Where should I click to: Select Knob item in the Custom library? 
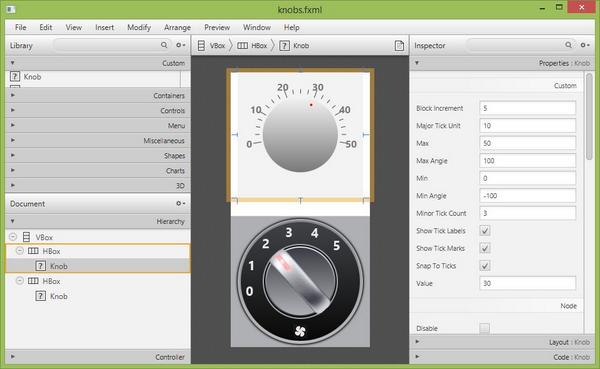pyautogui.click(x=93, y=77)
